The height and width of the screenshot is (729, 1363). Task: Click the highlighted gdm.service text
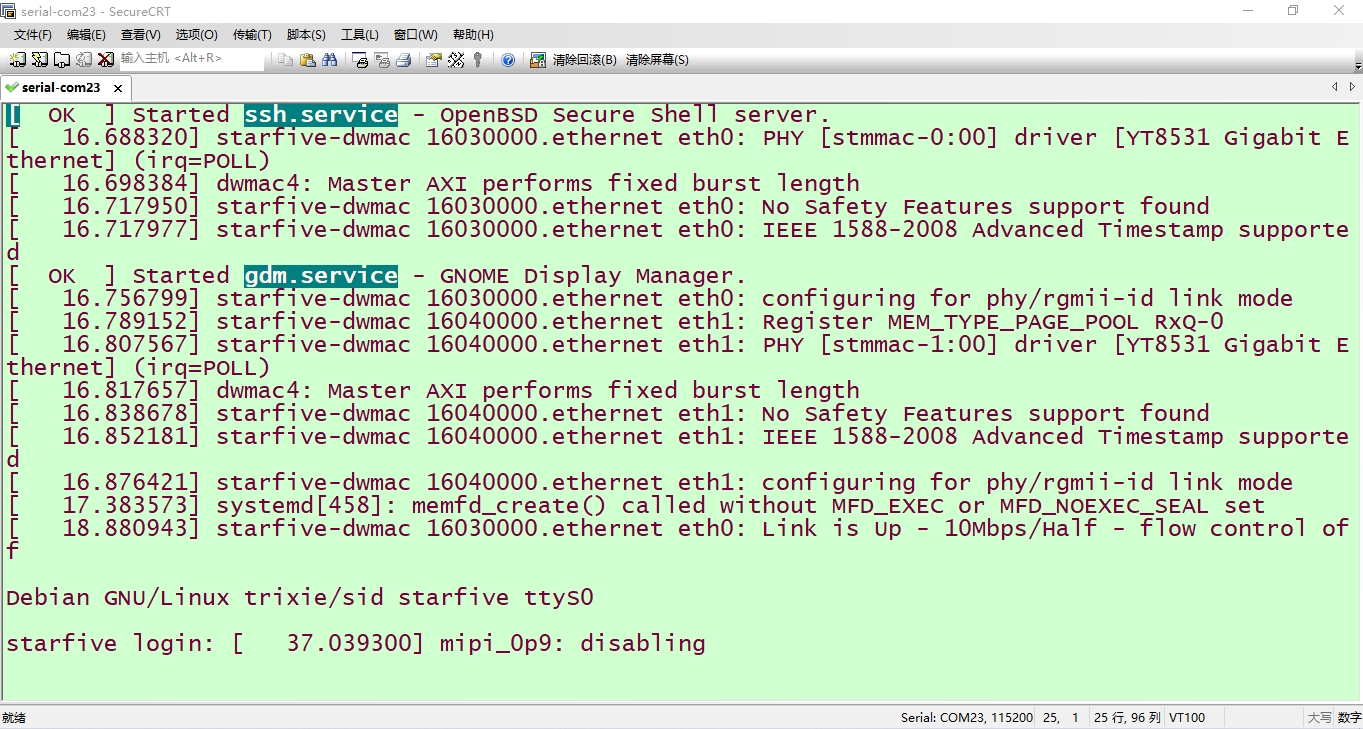(x=321, y=276)
